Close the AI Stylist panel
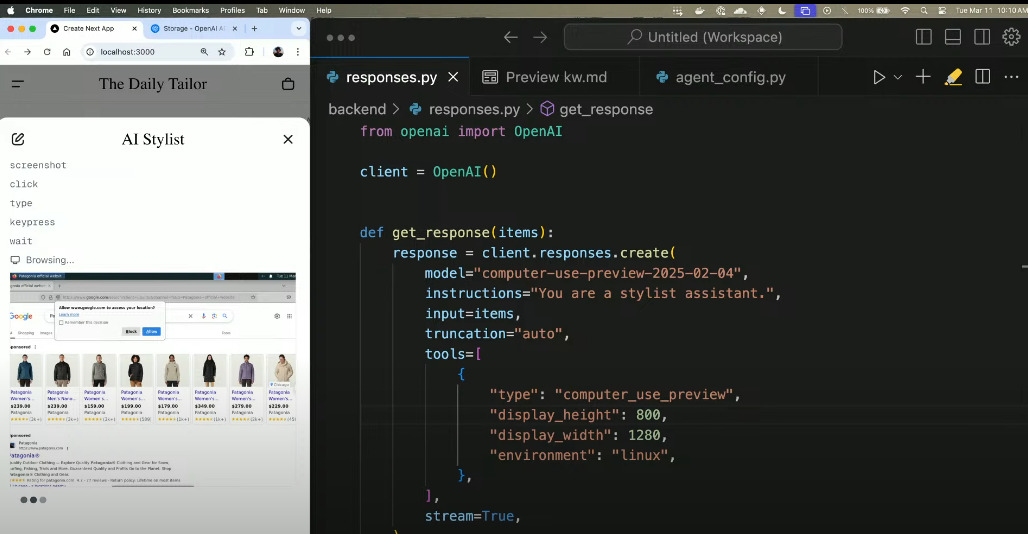Viewport: 1028px width, 534px height. [x=288, y=139]
